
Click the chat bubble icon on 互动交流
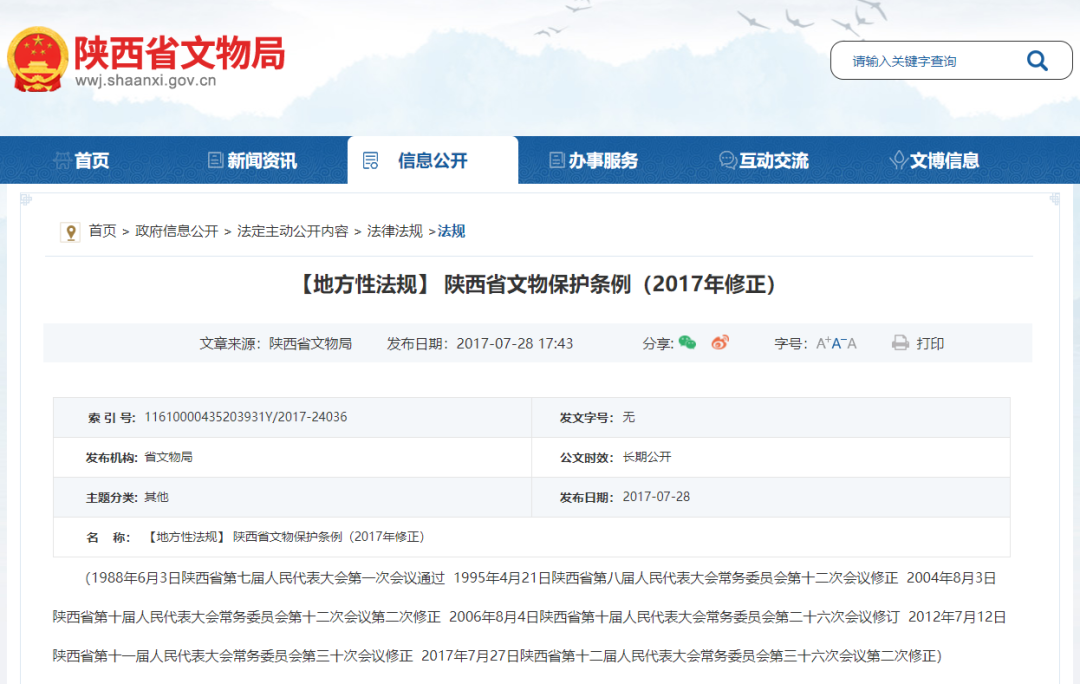tap(727, 160)
